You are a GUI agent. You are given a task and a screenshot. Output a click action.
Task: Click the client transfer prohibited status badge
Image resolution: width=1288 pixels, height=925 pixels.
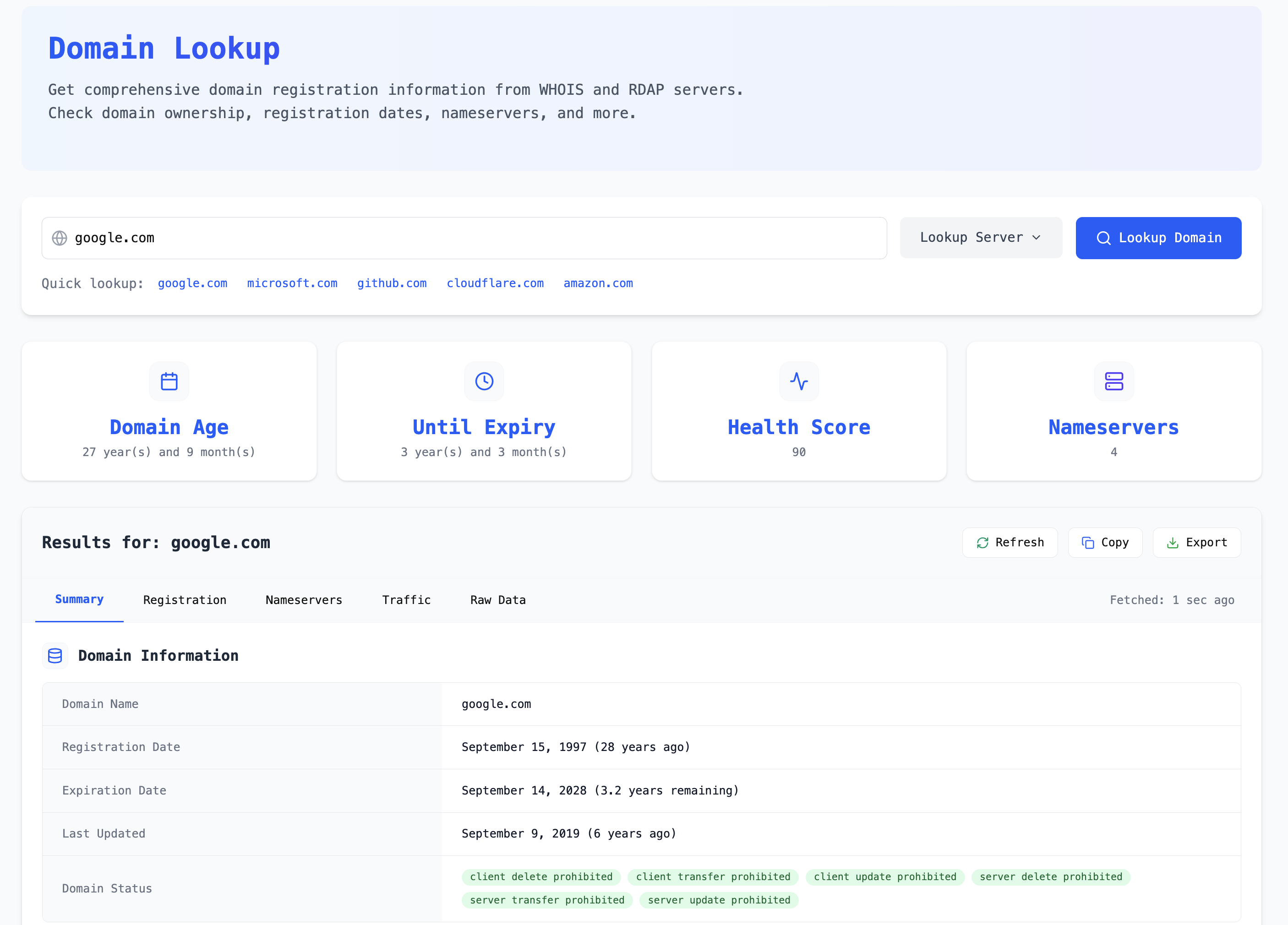[713, 877]
